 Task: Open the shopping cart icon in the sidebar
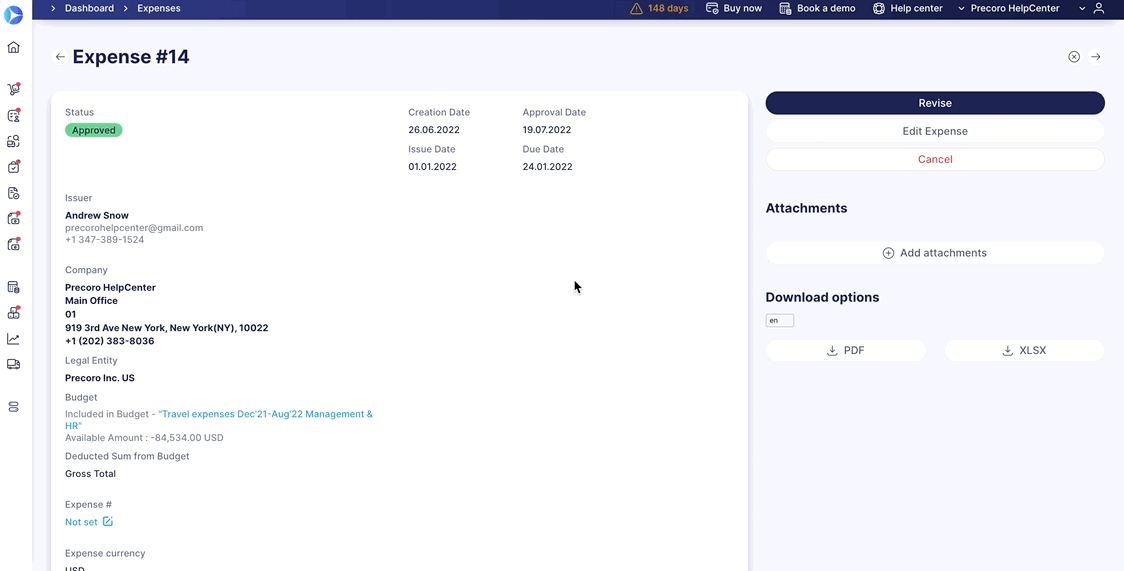(x=13, y=90)
